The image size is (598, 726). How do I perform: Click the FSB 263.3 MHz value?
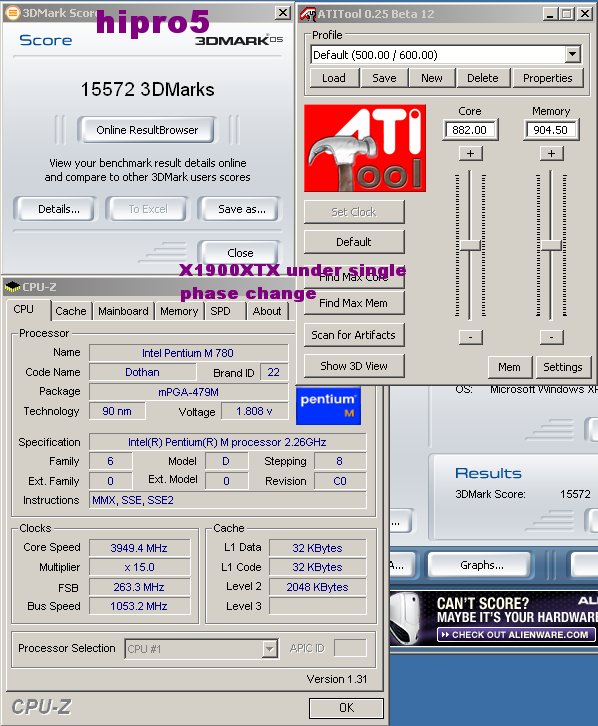pyautogui.click(x=139, y=587)
